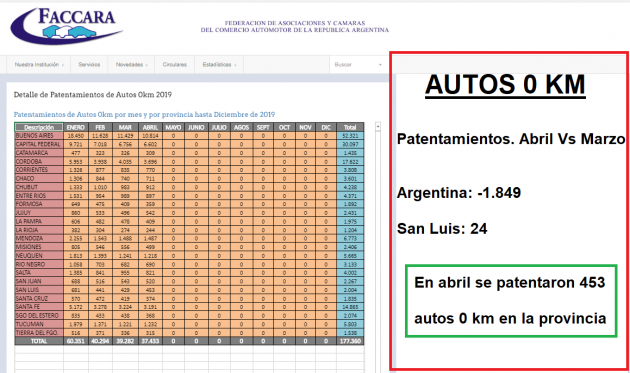Select the TIERRA DEL FGO. row label

(39, 333)
